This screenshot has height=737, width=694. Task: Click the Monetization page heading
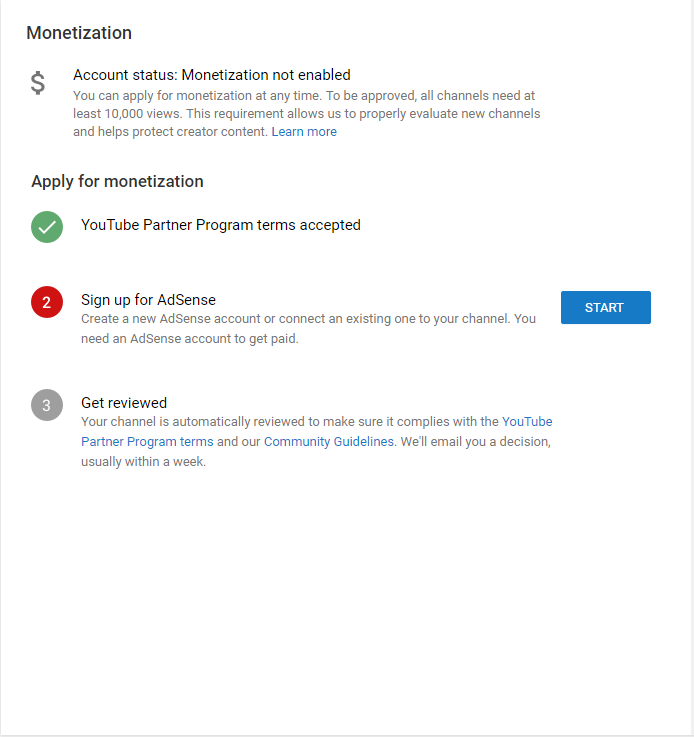pos(79,33)
